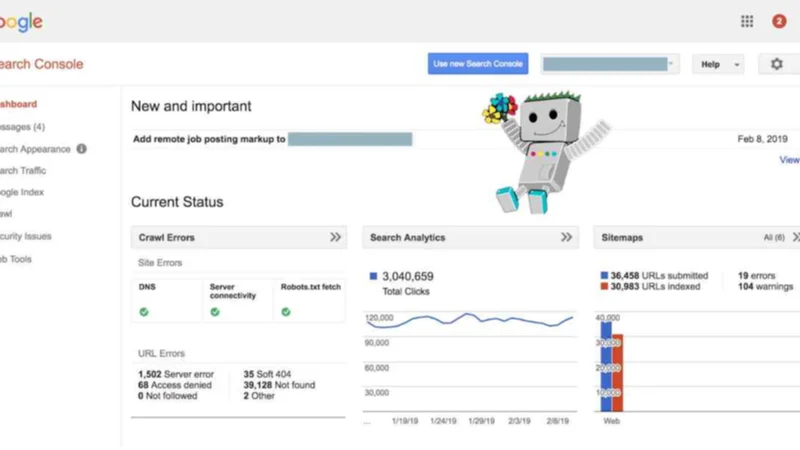Open Web Tools in the sidebar
800x450 pixels.
pyautogui.click(x=16, y=259)
